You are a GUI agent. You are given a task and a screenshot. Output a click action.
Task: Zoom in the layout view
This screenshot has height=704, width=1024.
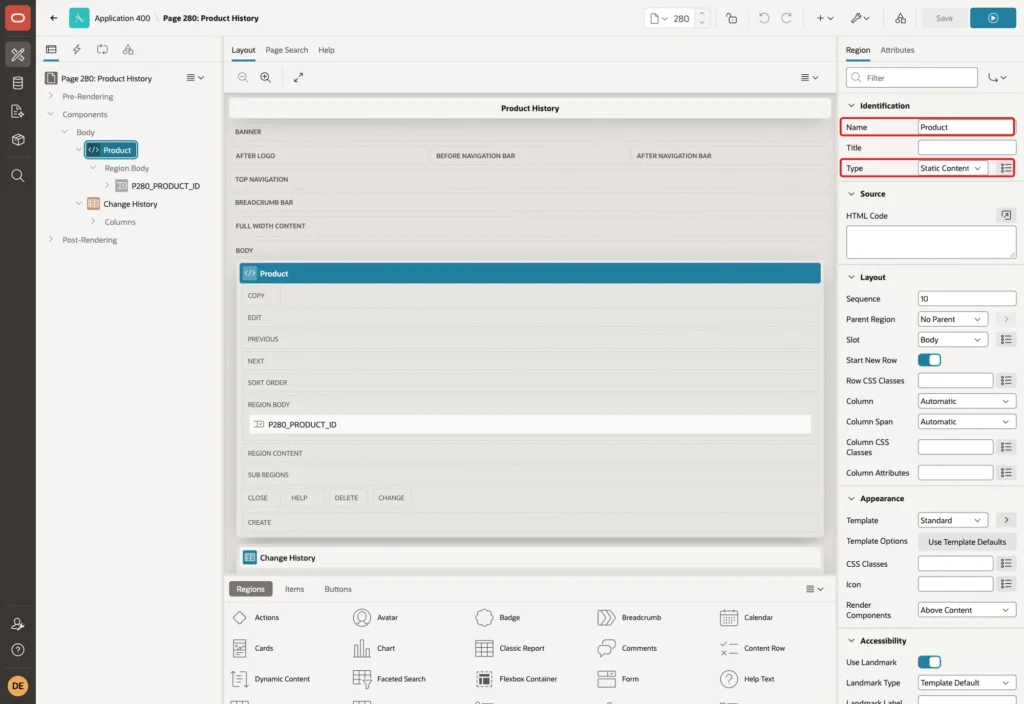pos(266,77)
